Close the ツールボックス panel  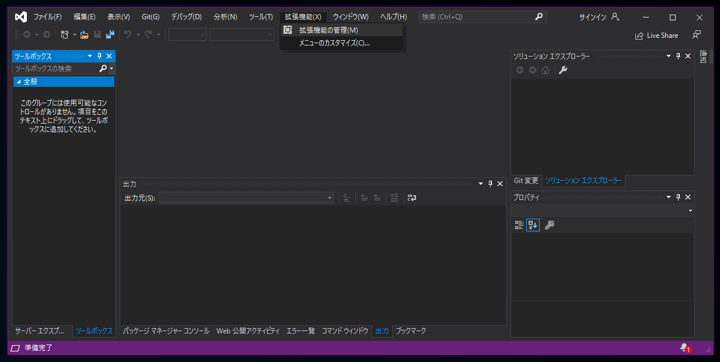coord(109,56)
